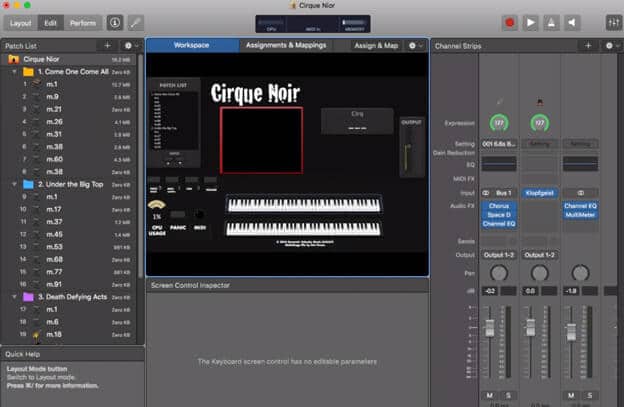The height and width of the screenshot is (407, 624).
Task: Start playback with the play button
Action: [x=530, y=23]
